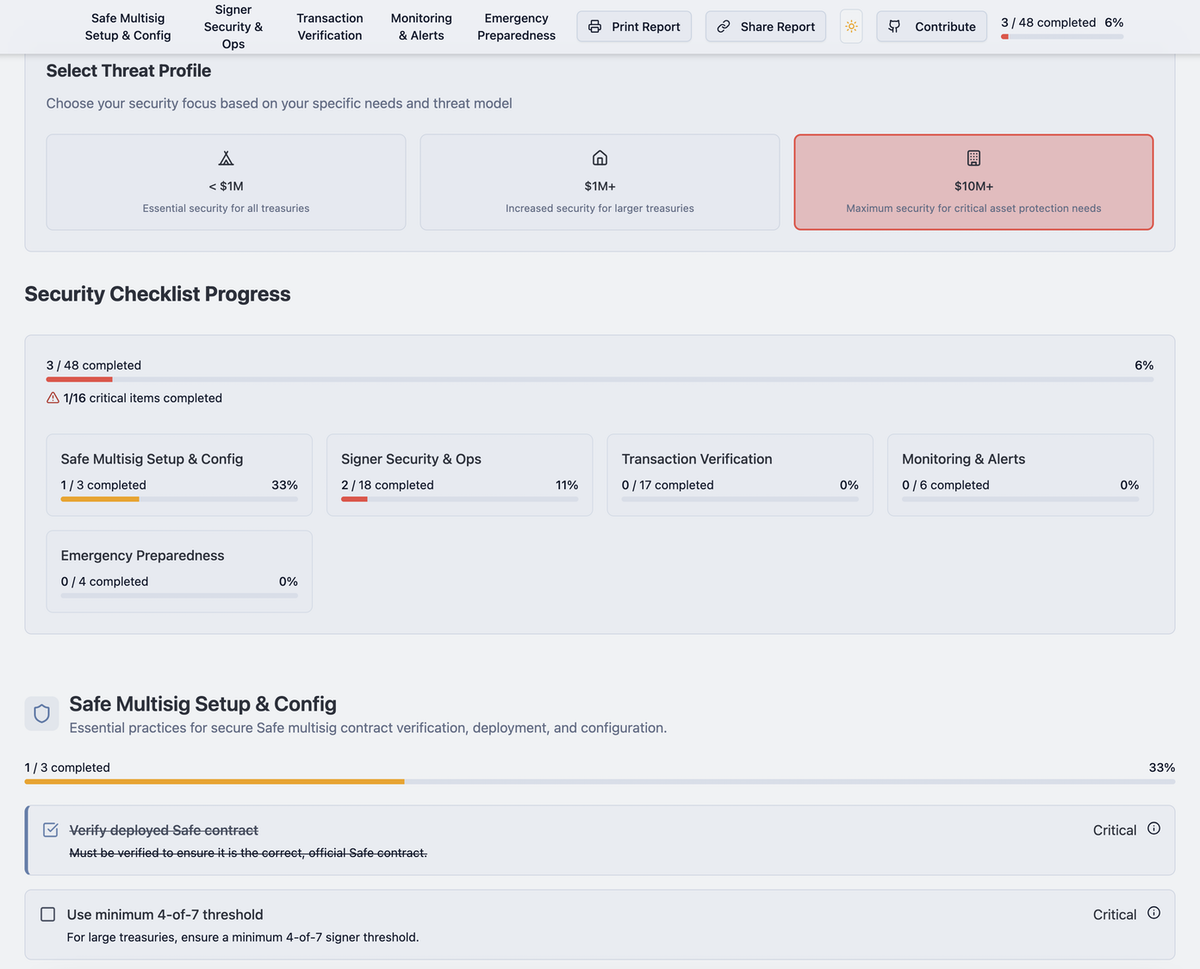Open the Monitoring & Alerts progress card
Screen dimensions: 1200x969
(1020, 474)
